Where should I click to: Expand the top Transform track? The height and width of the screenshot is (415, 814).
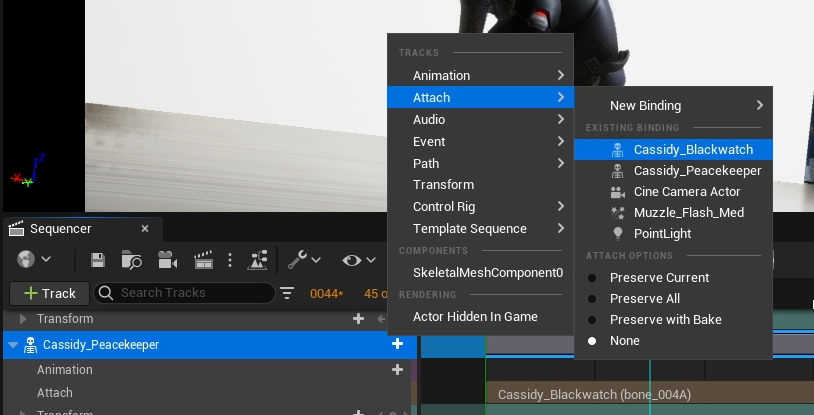pyautogui.click(x=23, y=318)
